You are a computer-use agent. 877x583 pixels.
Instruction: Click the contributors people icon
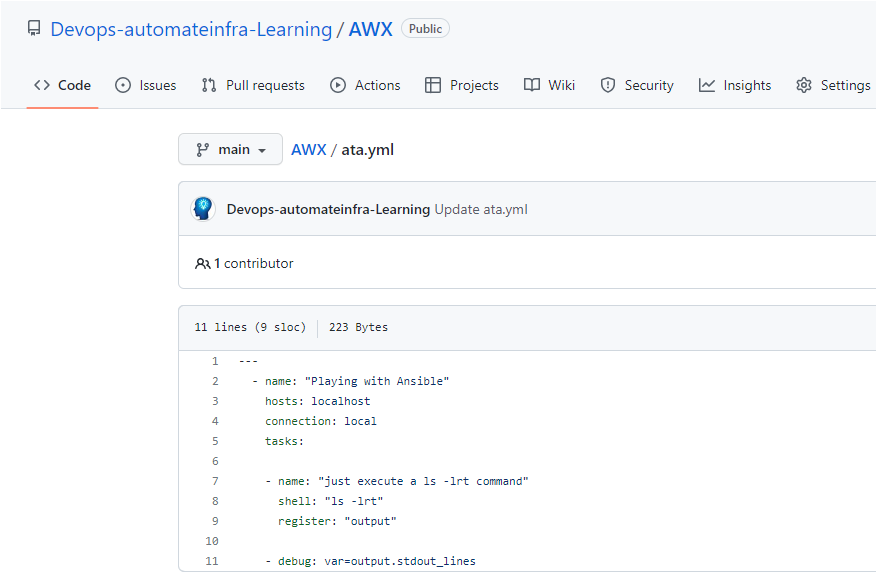tap(202, 264)
